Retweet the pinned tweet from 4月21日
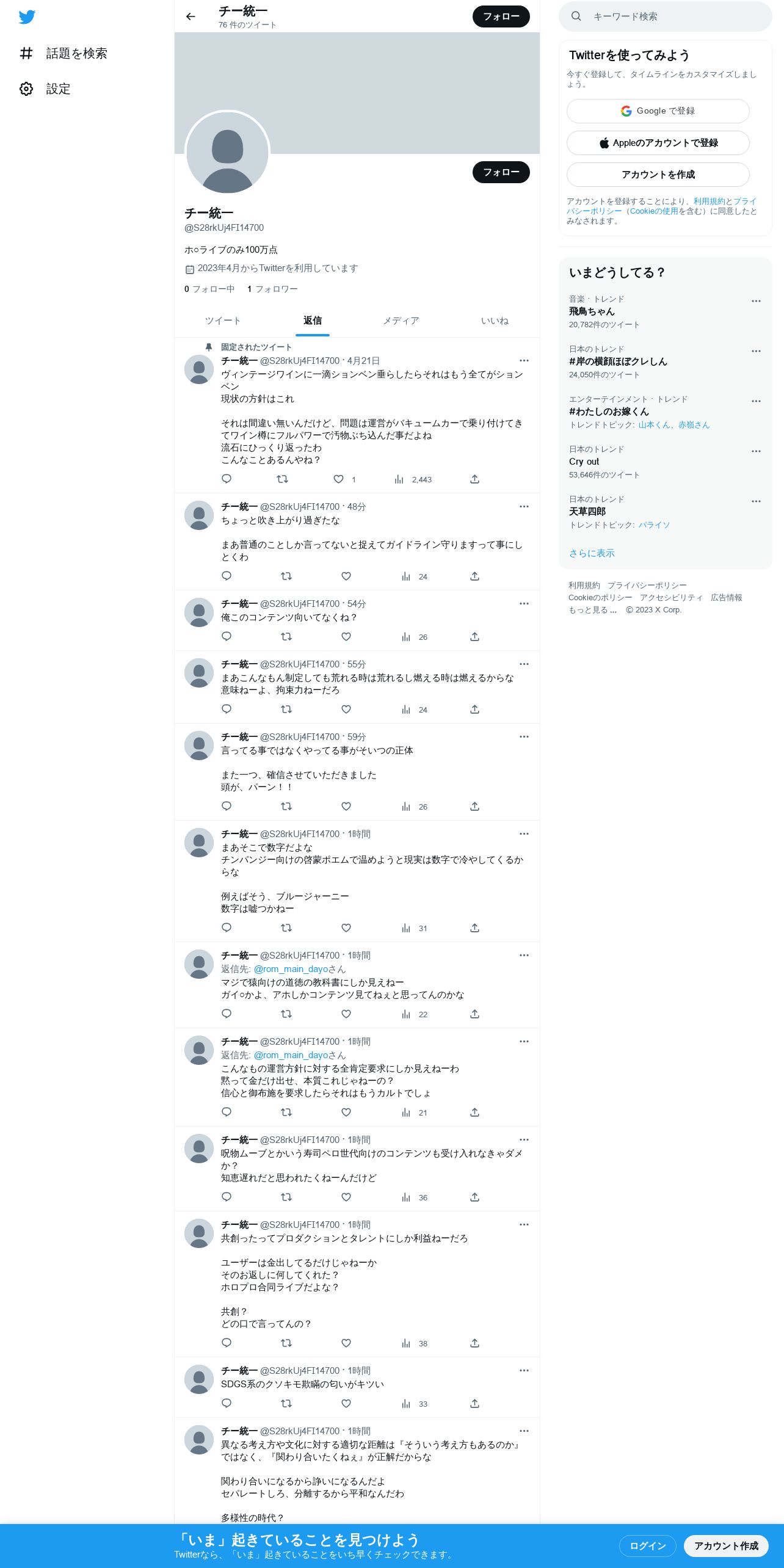Image resolution: width=784 pixels, height=1568 pixels. (282, 479)
